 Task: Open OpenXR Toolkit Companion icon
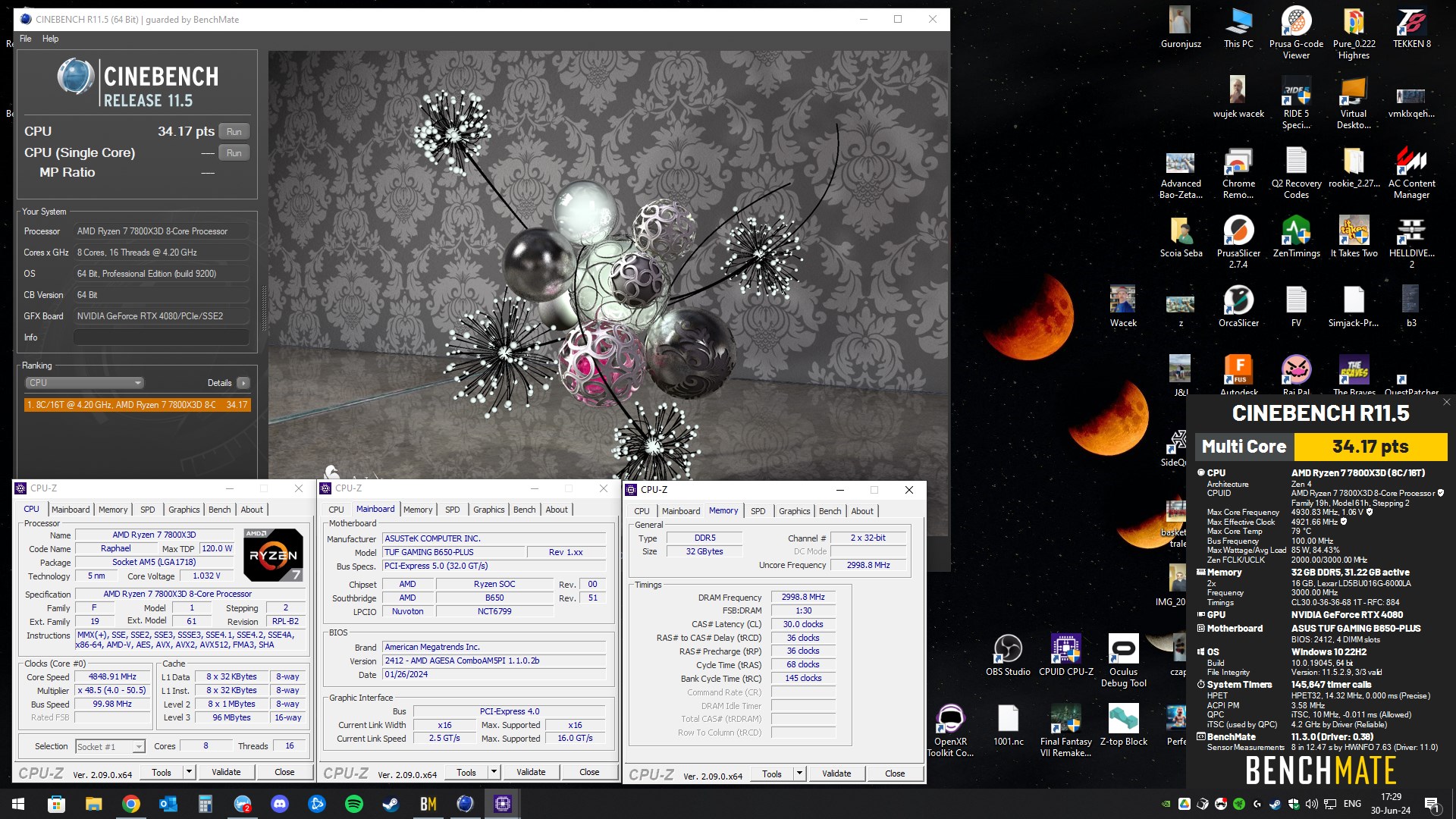click(950, 730)
